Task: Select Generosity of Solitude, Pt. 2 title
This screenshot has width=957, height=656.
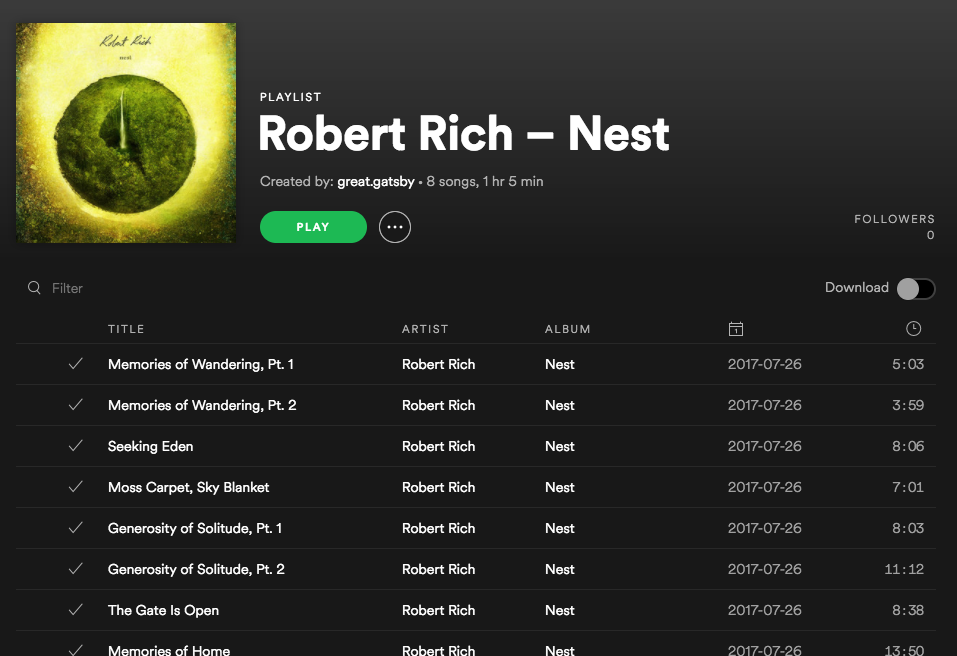Action: pos(197,569)
